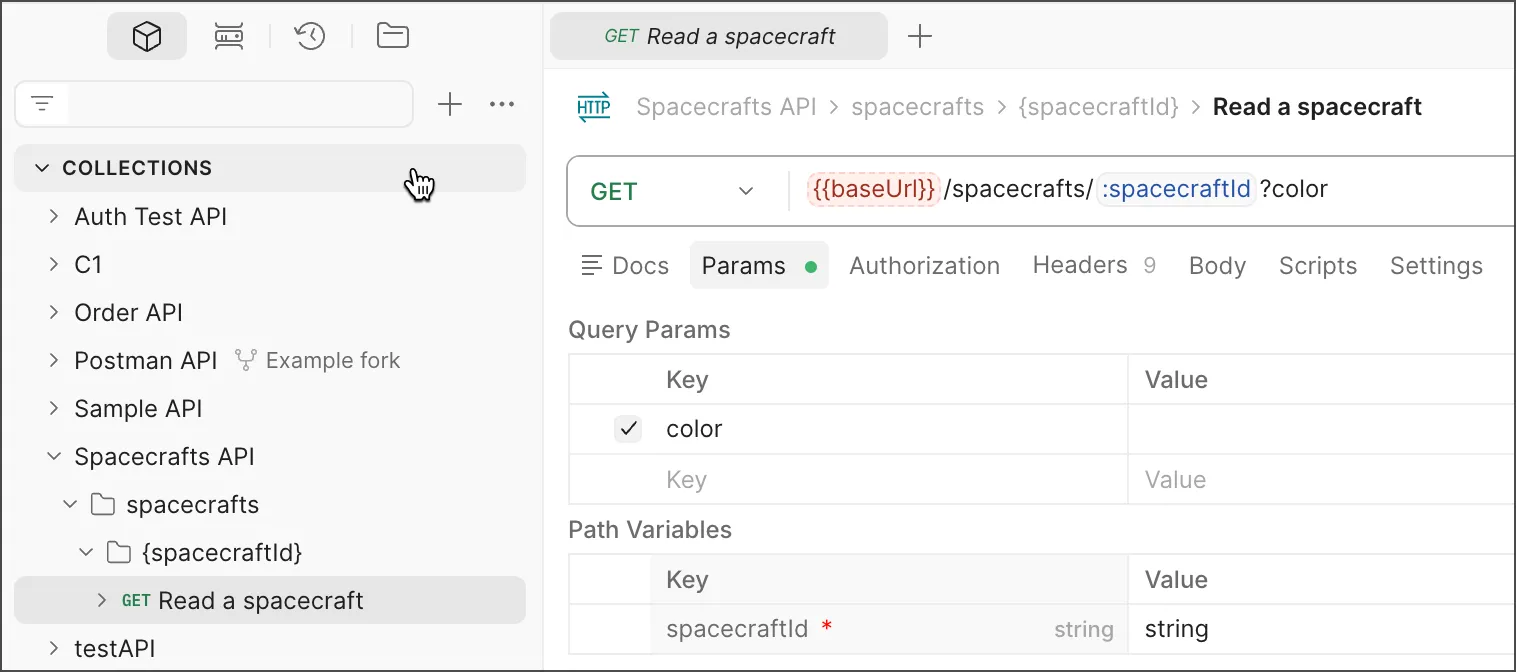The image size is (1516, 672).
Task: Click the empty Value placeholder cell
Action: coord(1321,480)
